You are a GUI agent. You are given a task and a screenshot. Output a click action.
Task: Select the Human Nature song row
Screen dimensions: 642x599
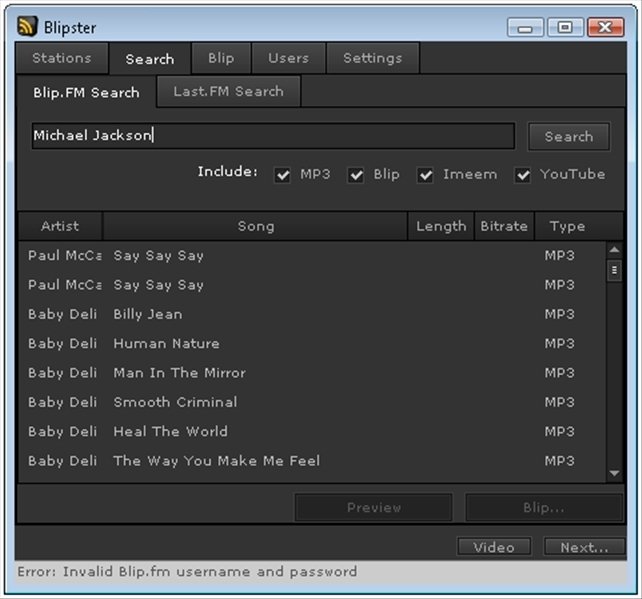tap(312, 344)
